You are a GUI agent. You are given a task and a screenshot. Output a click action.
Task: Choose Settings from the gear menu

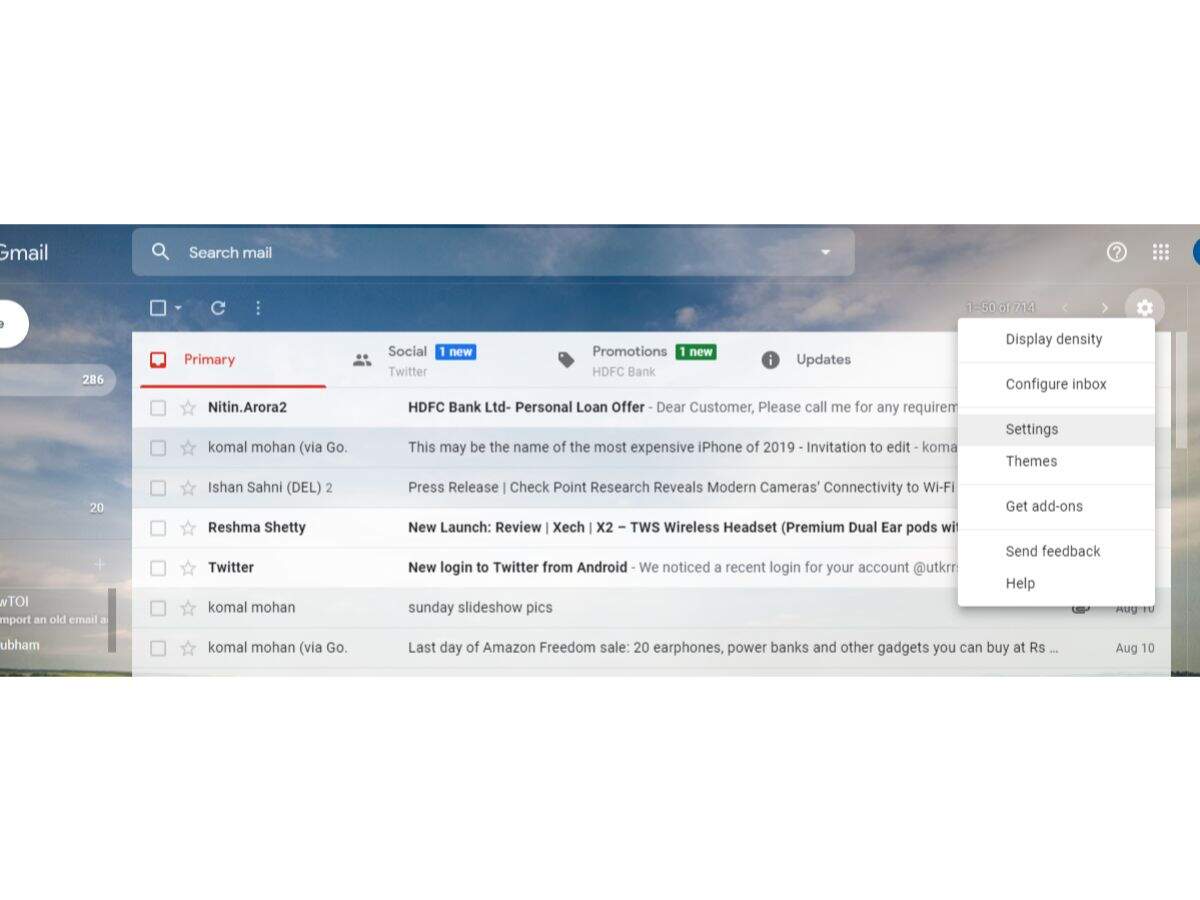(x=1032, y=429)
